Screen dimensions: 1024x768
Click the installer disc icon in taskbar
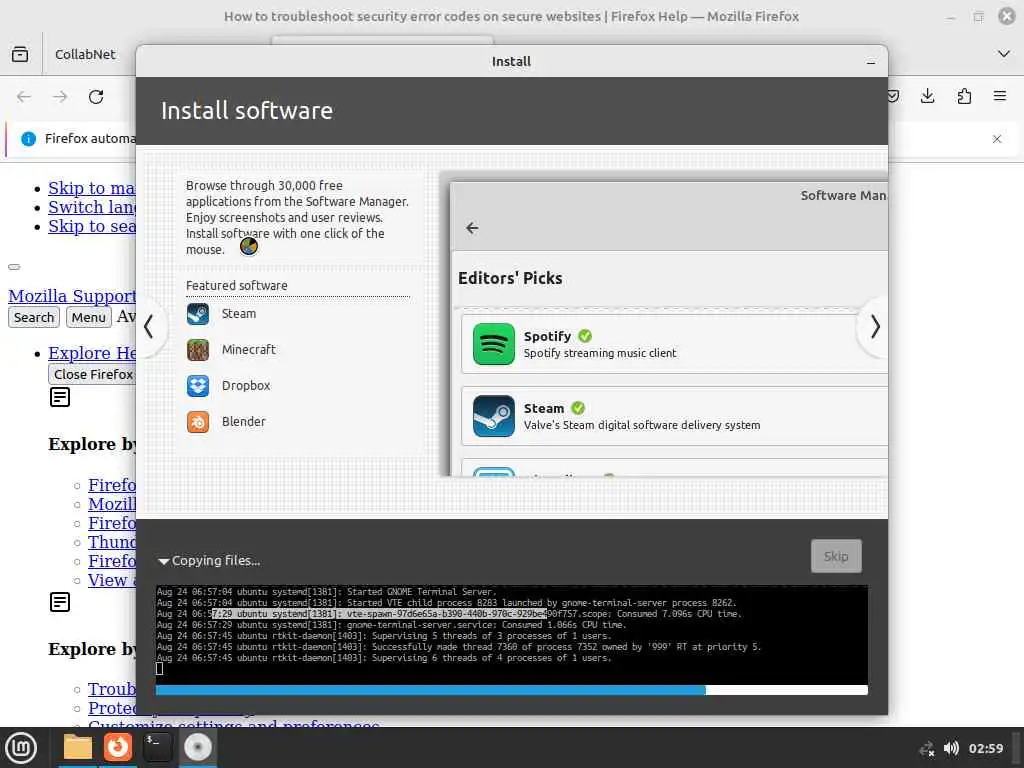click(x=198, y=747)
